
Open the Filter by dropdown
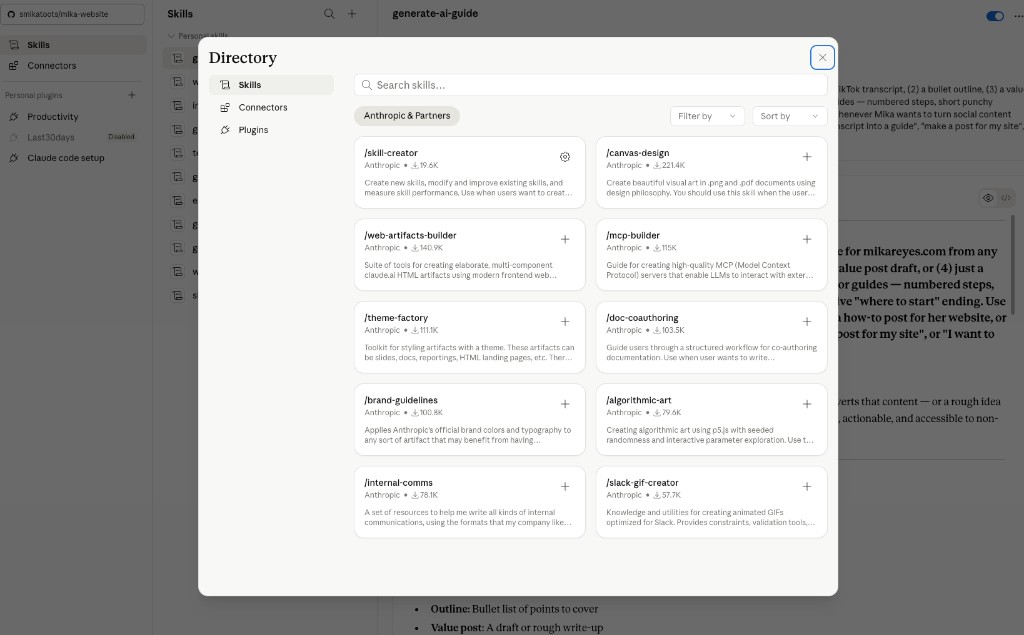point(706,116)
